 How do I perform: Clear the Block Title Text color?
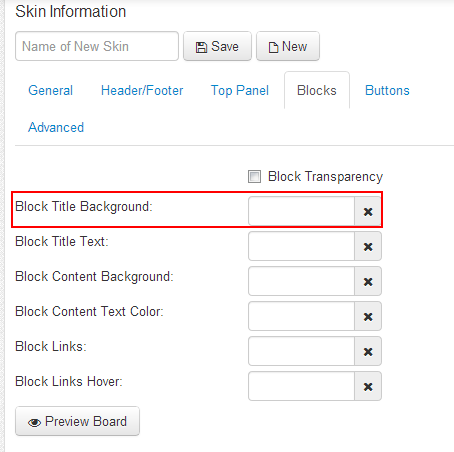pos(368,246)
